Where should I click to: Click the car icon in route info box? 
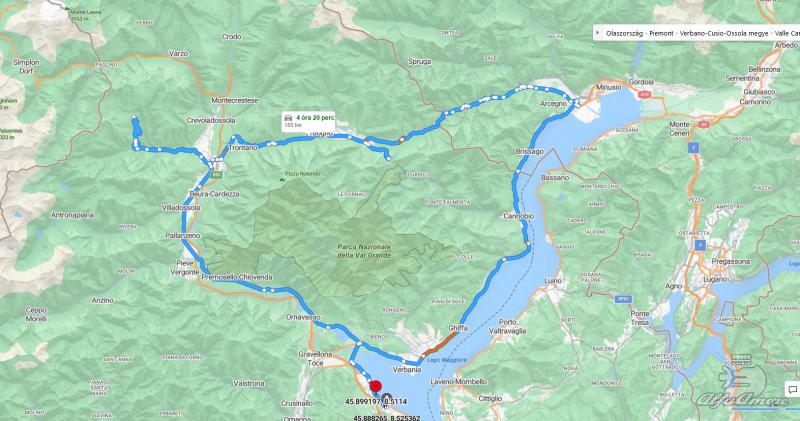pos(288,118)
